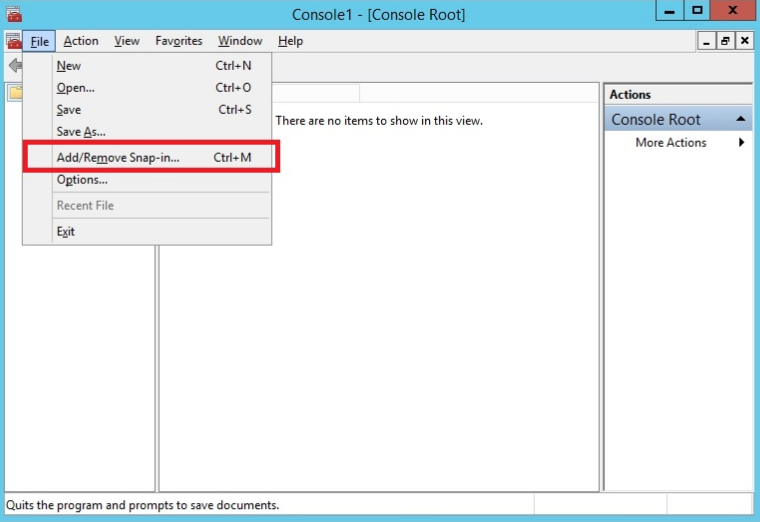This screenshot has width=760, height=522.
Task: Select the Console Root folder icon
Action: click(x=15, y=93)
